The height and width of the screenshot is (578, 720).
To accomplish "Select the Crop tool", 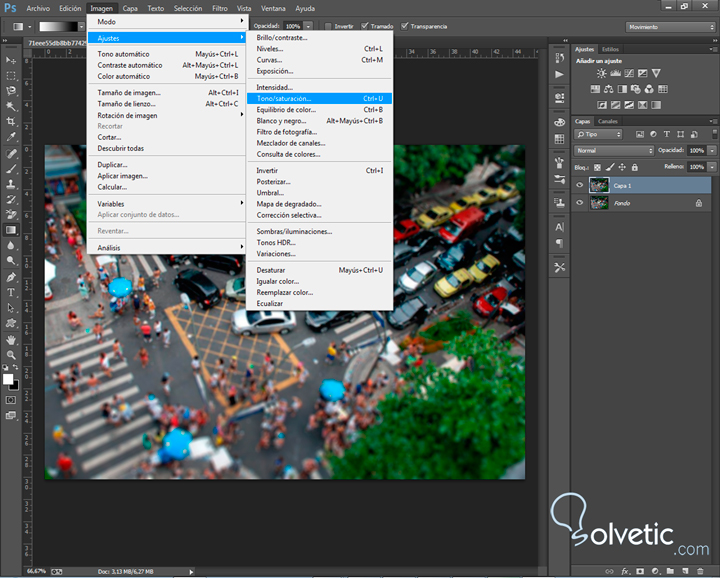I will click(11, 122).
